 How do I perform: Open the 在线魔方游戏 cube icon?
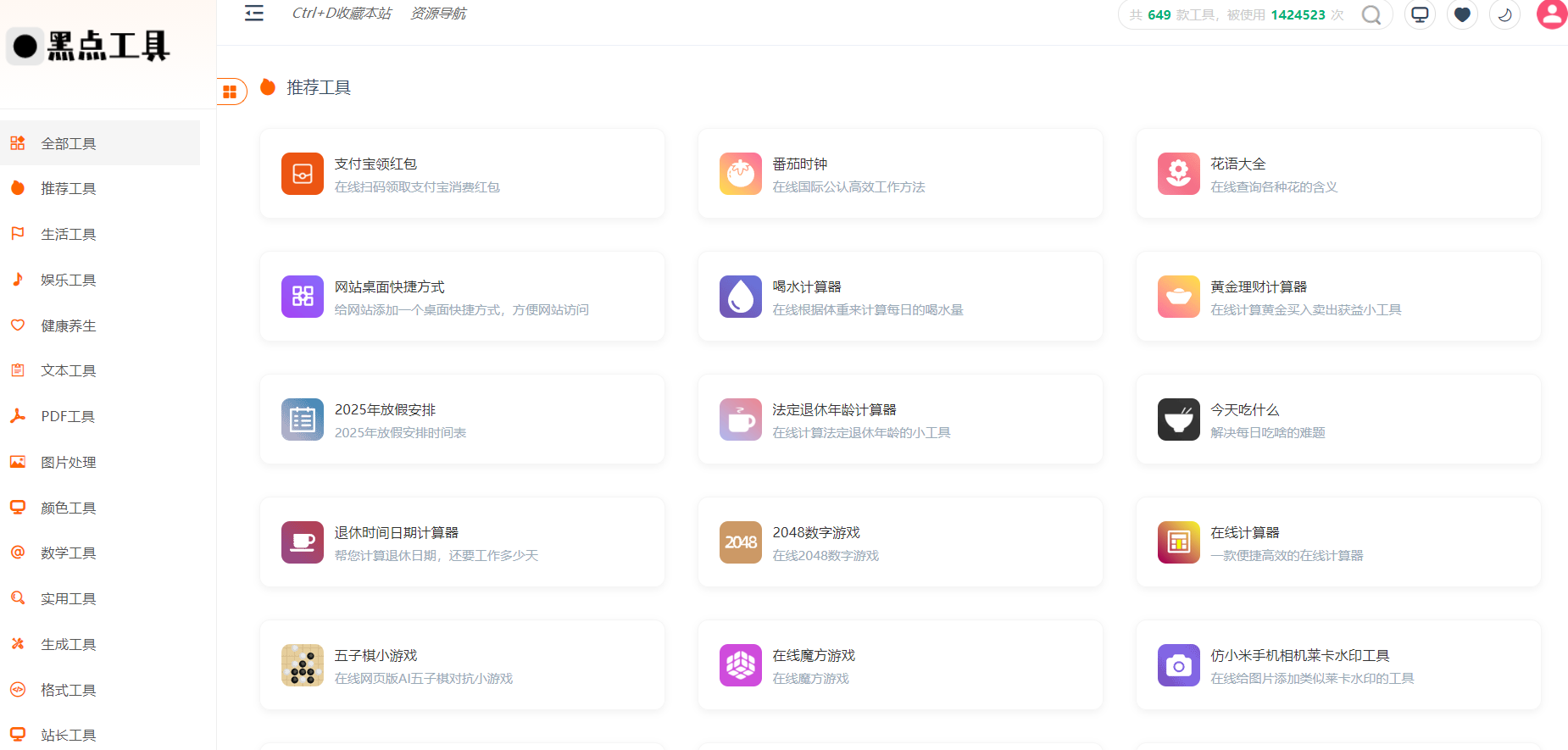coord(740,665)
